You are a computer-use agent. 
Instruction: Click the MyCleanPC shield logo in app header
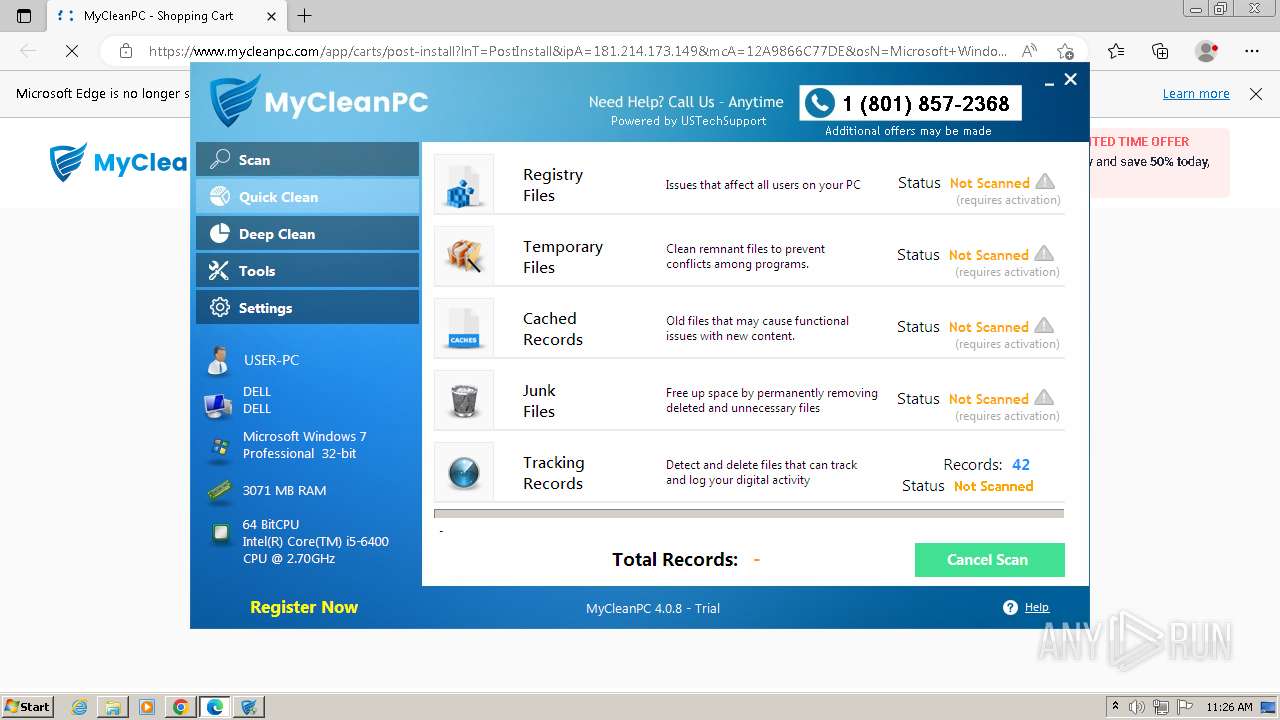[x=235, y=100]
